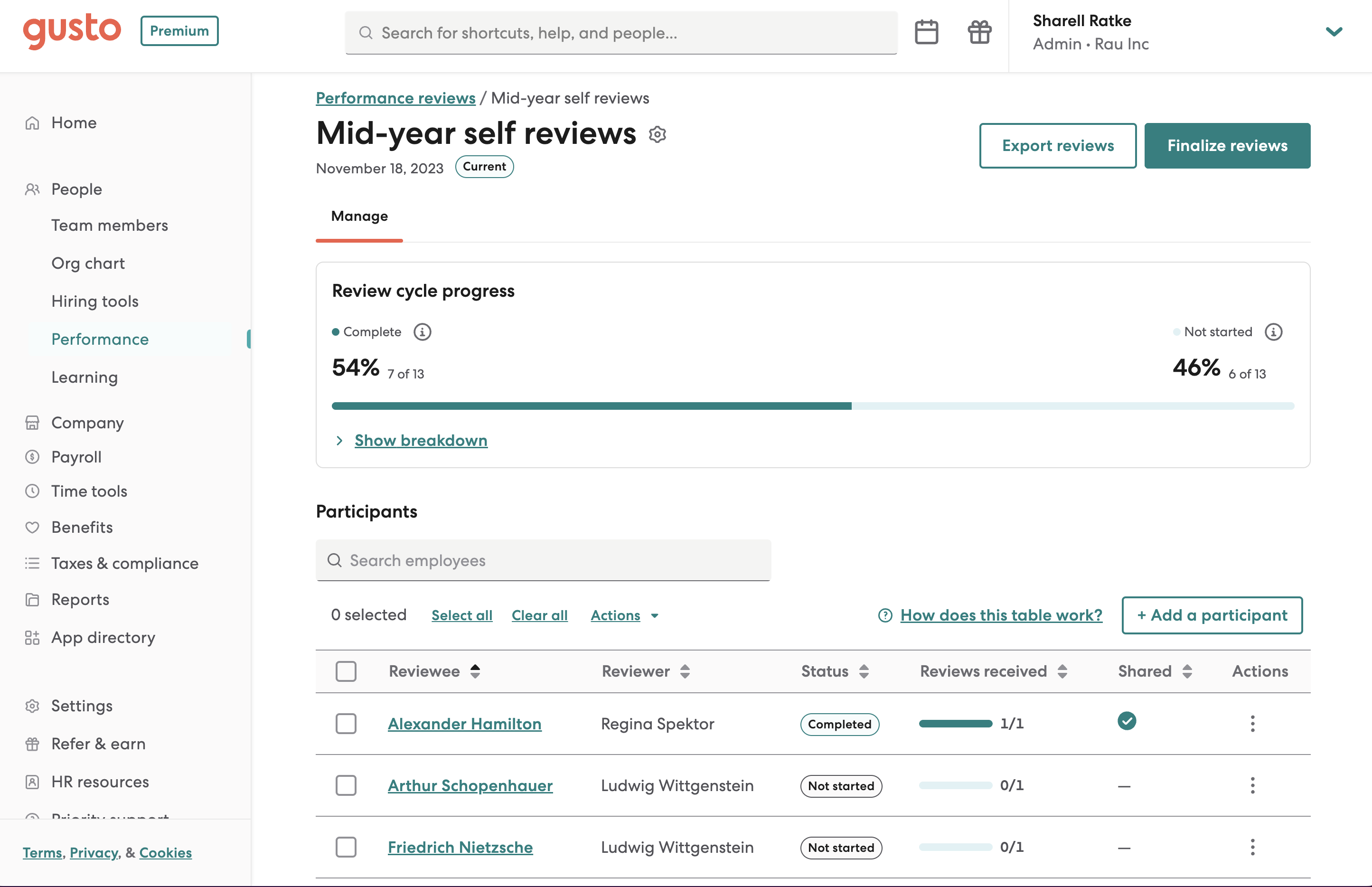1372x887 pixels.
Task: Click the App directory grid icon
Action: point(32,638)
